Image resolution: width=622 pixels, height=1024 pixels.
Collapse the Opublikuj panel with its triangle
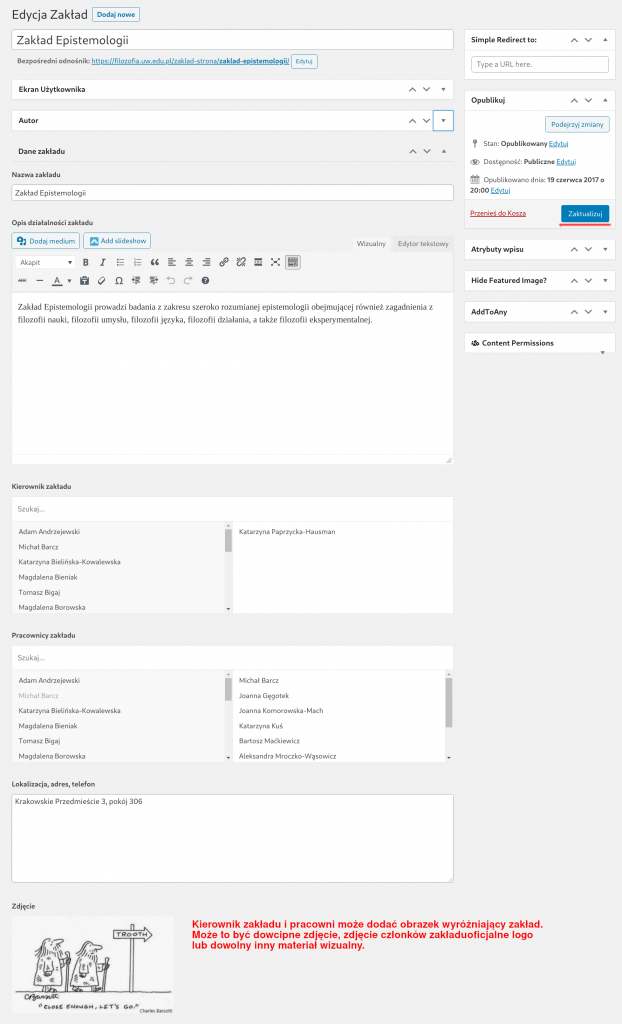click(x=605, y=101)
